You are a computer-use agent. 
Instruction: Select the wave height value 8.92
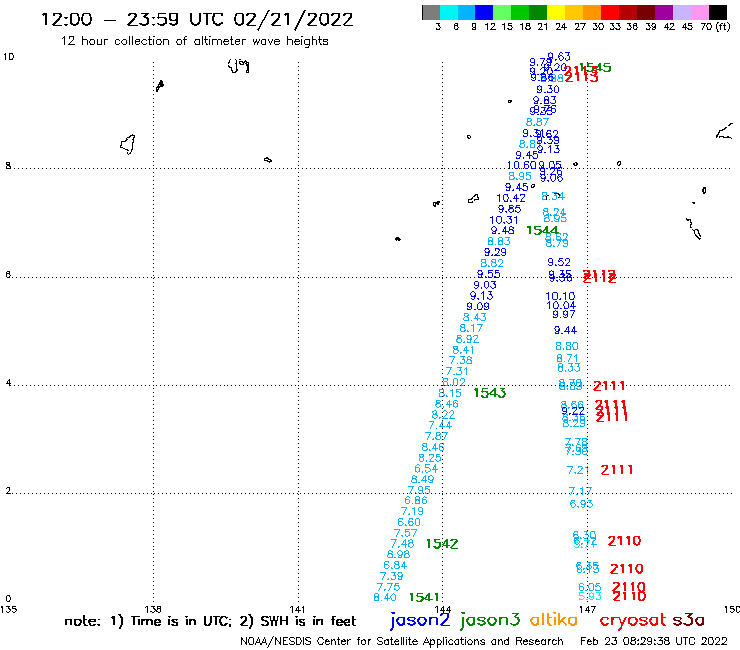[x=467, y=339]
